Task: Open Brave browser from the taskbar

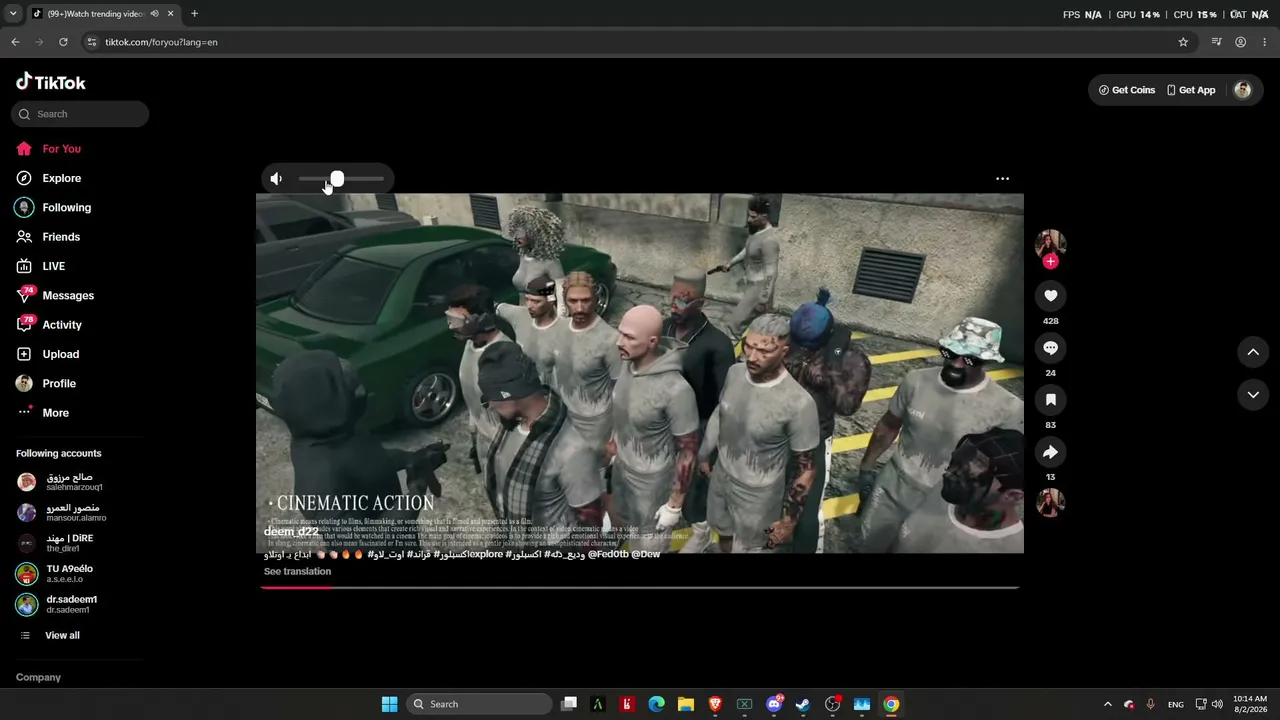Action: (715, 704)
